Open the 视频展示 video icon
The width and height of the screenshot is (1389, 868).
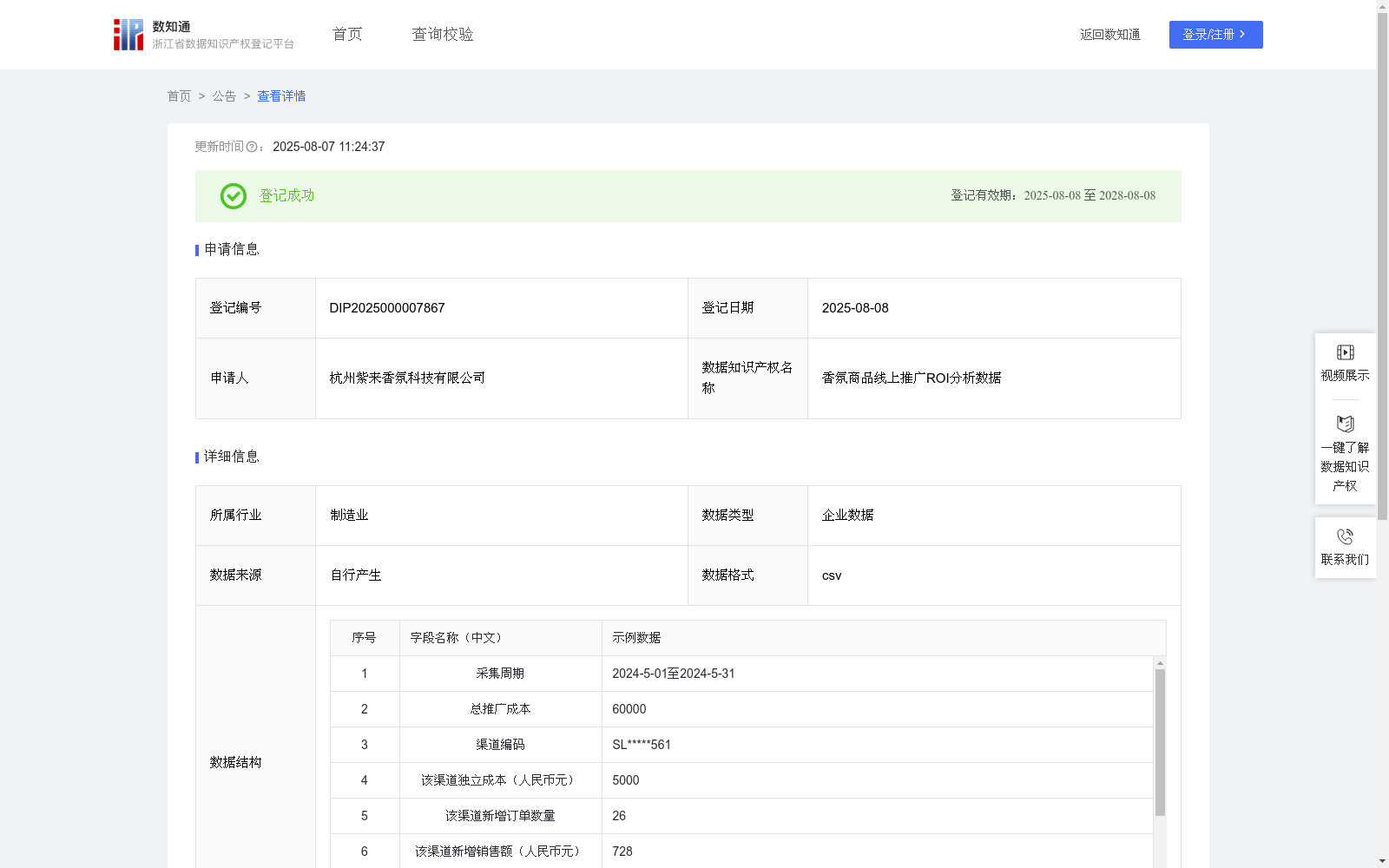(x=1346, y=352)
